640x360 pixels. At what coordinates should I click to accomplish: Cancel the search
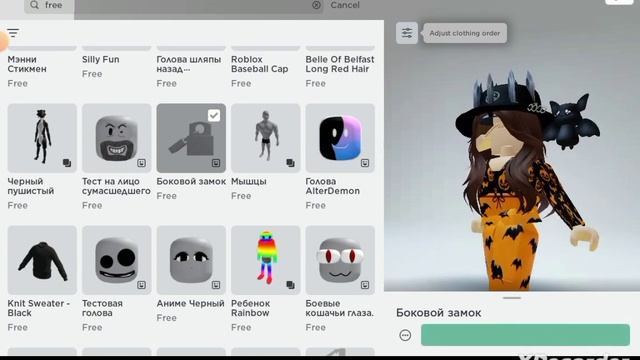point(345,5)
